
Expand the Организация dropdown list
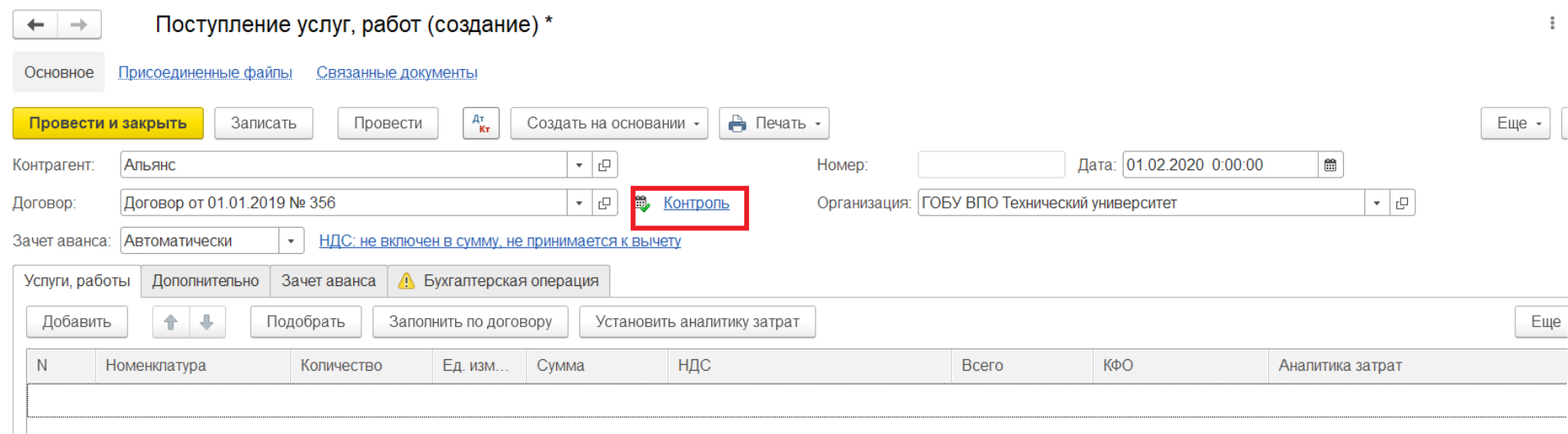(x=1377, y=203)
